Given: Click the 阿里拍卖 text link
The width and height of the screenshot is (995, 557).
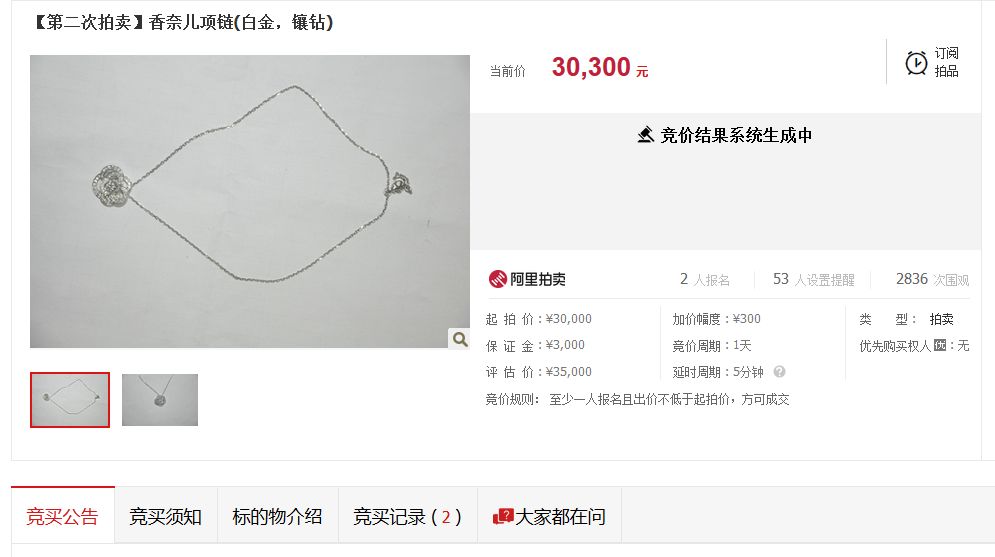Looking at the screenshot, I should click(x=537, y=279).
